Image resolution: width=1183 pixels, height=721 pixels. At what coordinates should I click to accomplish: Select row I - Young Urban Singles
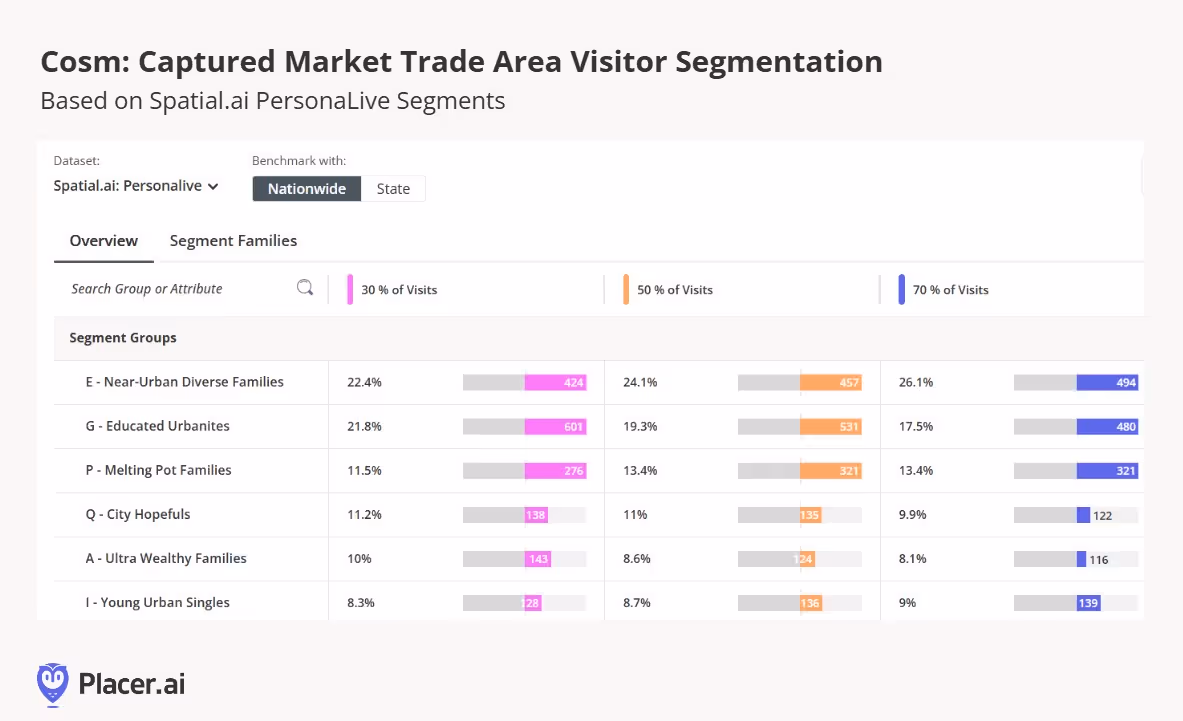157,603
